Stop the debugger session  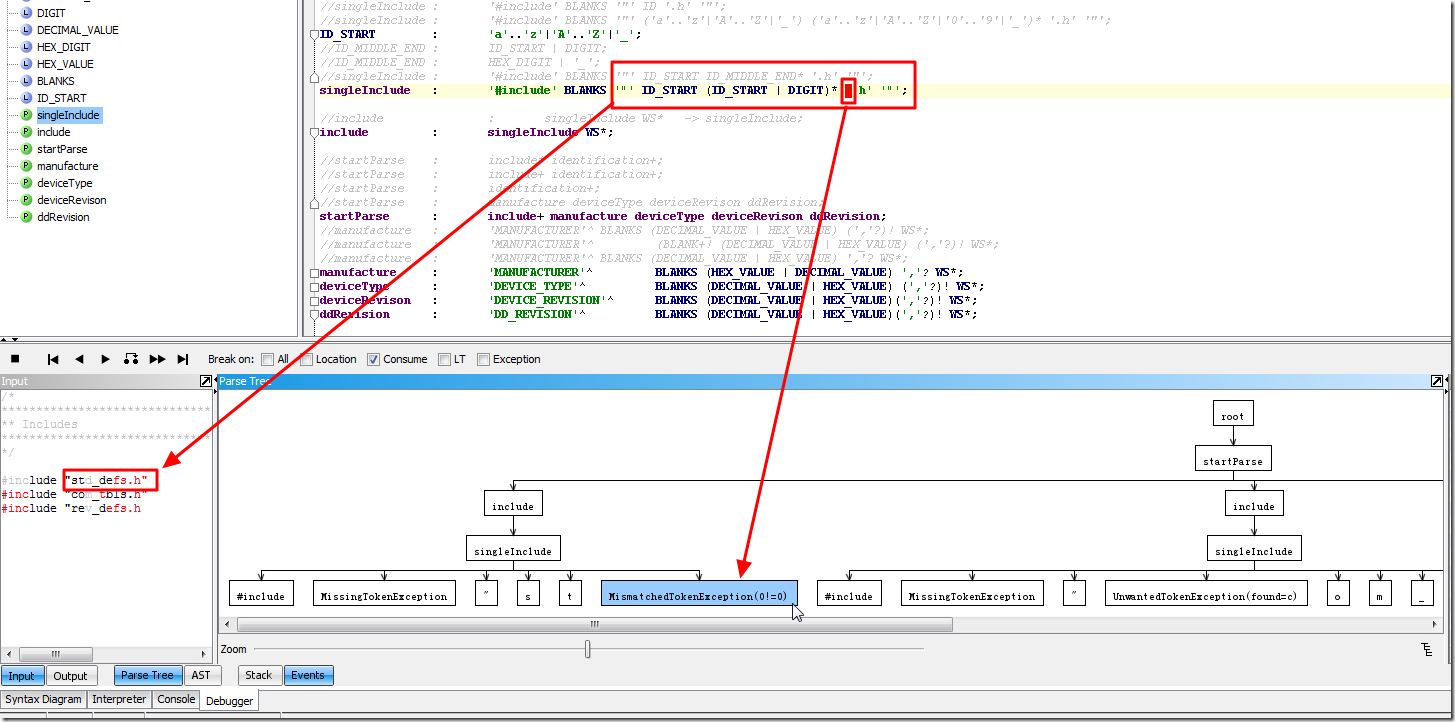15,359
